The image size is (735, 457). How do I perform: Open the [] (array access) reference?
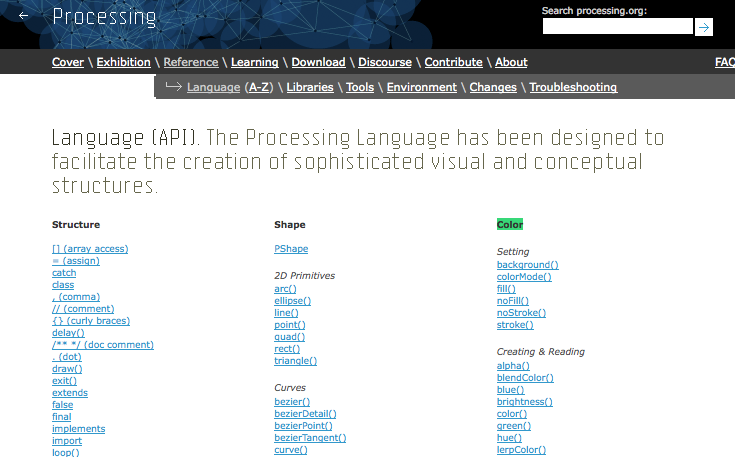(90, 249)
